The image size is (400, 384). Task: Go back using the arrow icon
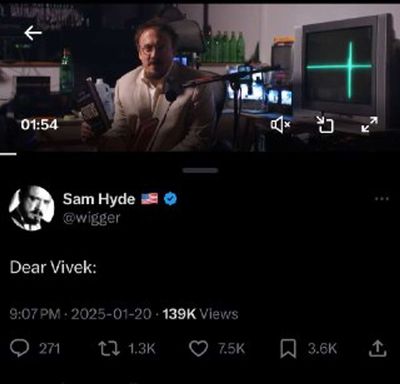[33, 33]
